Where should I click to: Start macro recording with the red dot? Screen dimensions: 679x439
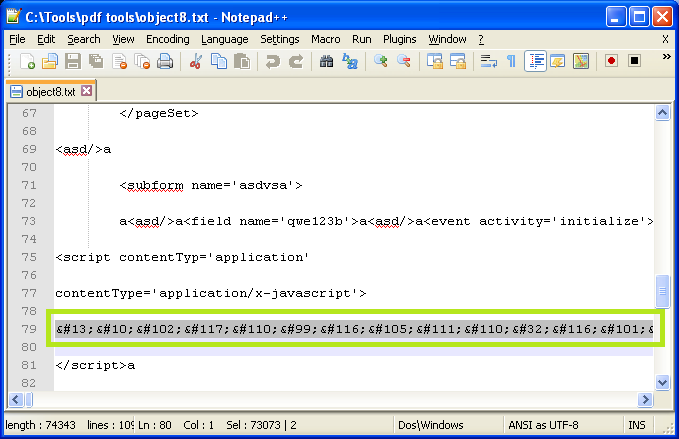[x=611, y=61]
